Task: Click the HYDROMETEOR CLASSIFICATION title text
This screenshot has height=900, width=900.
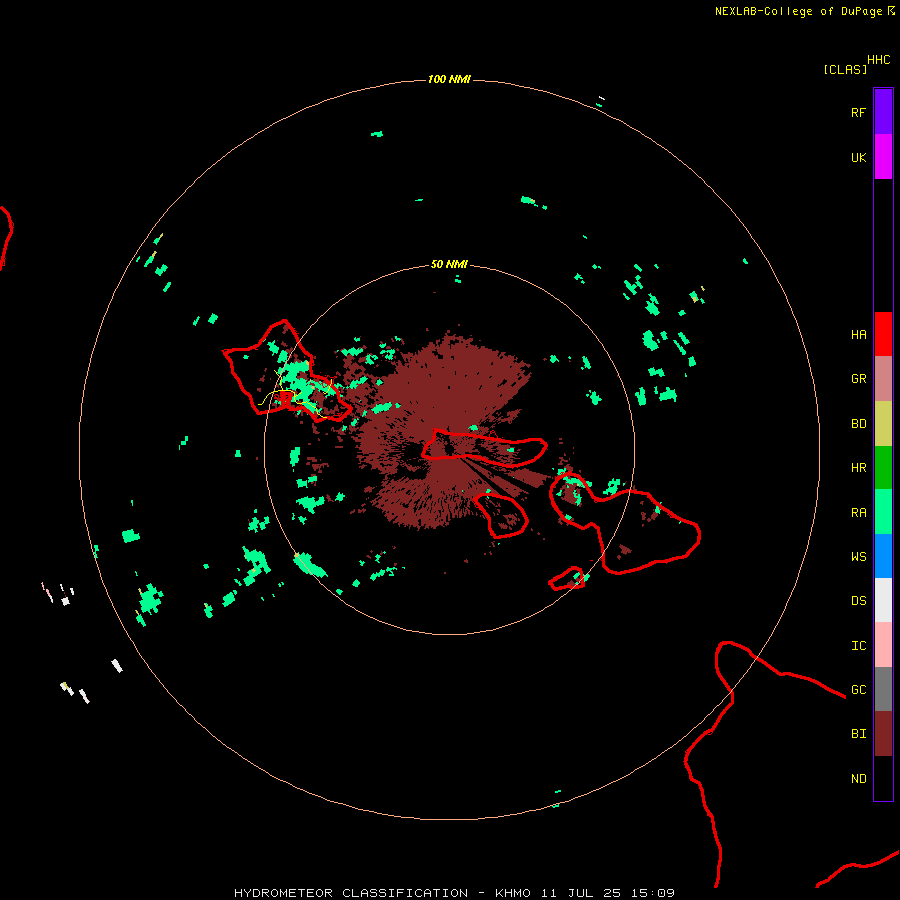Action: point(351,893)
